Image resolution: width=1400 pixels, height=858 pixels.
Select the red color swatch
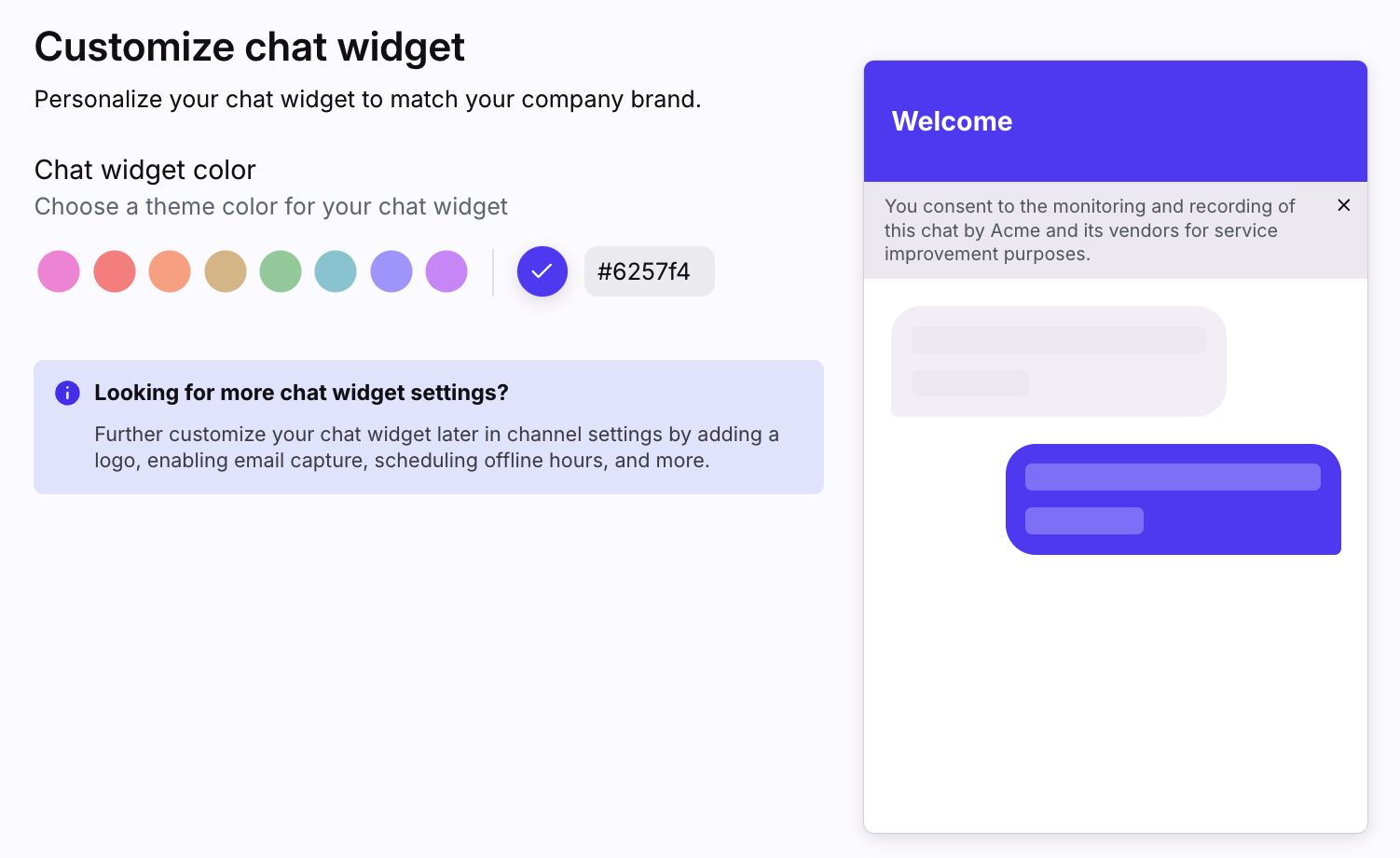click(115, 271)
